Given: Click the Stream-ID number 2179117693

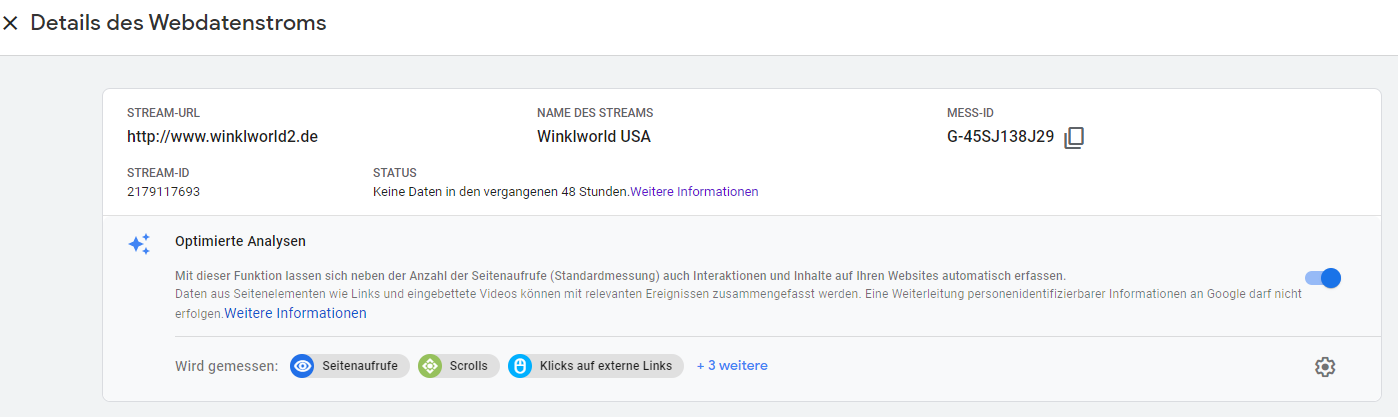Looking at the screenshot, I should click(163, 191).
